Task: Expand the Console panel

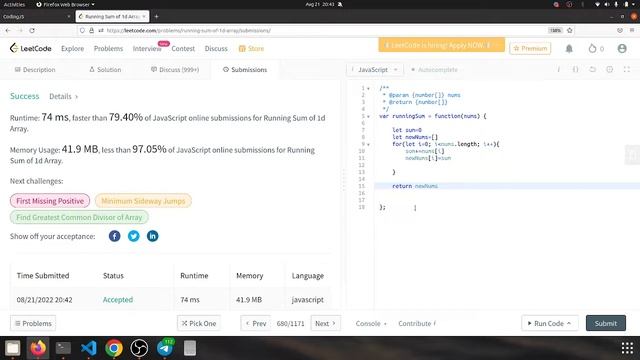Action: pos(371,323)
